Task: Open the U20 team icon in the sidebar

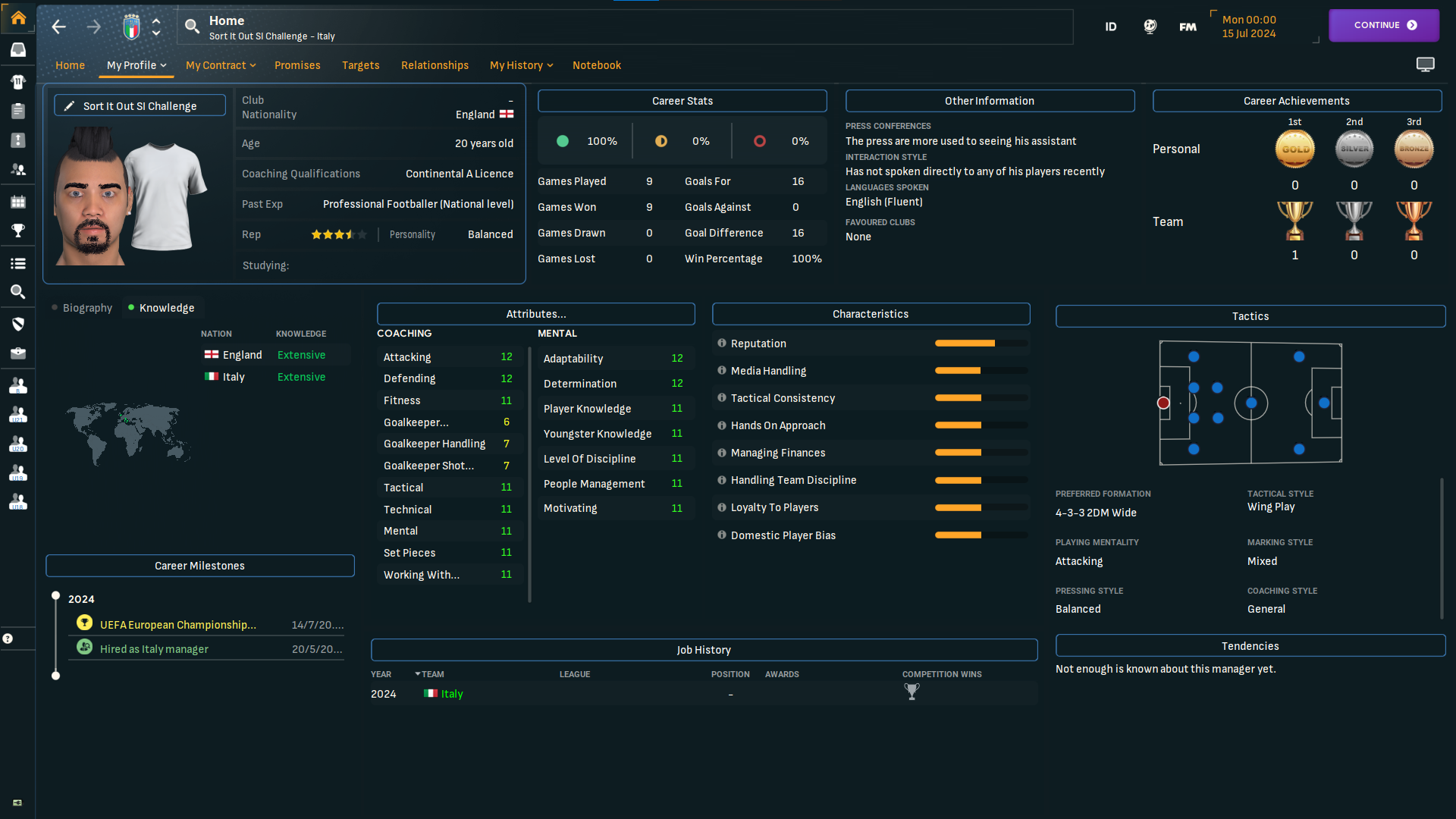Action: [18, 444]
